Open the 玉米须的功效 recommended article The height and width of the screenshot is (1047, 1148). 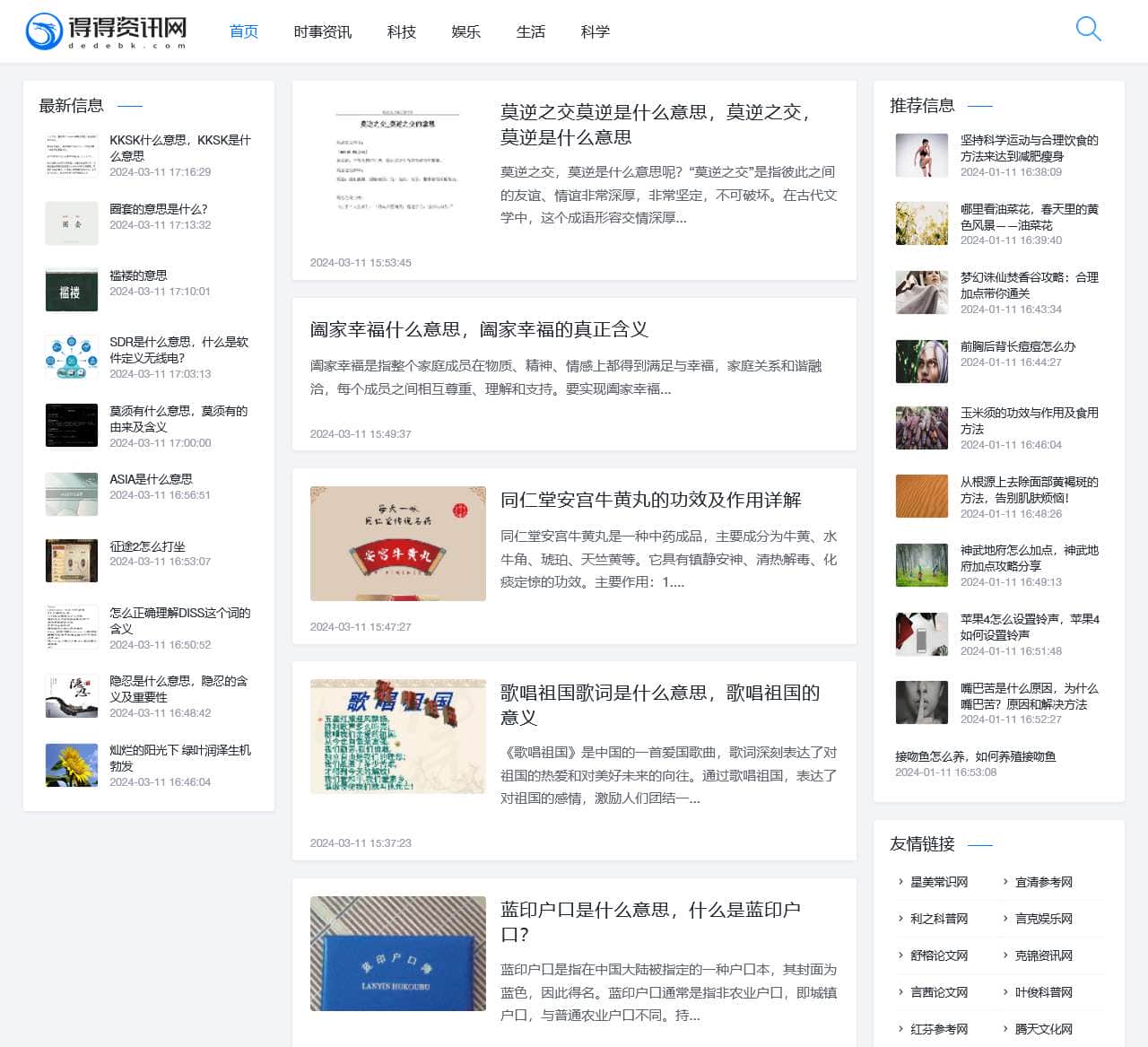[1029, 421]
